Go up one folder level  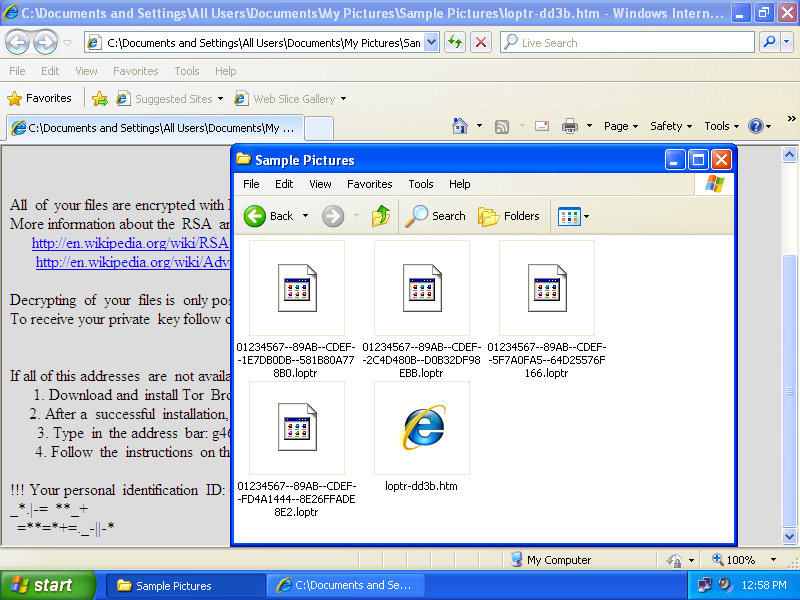tap(381, 216)
